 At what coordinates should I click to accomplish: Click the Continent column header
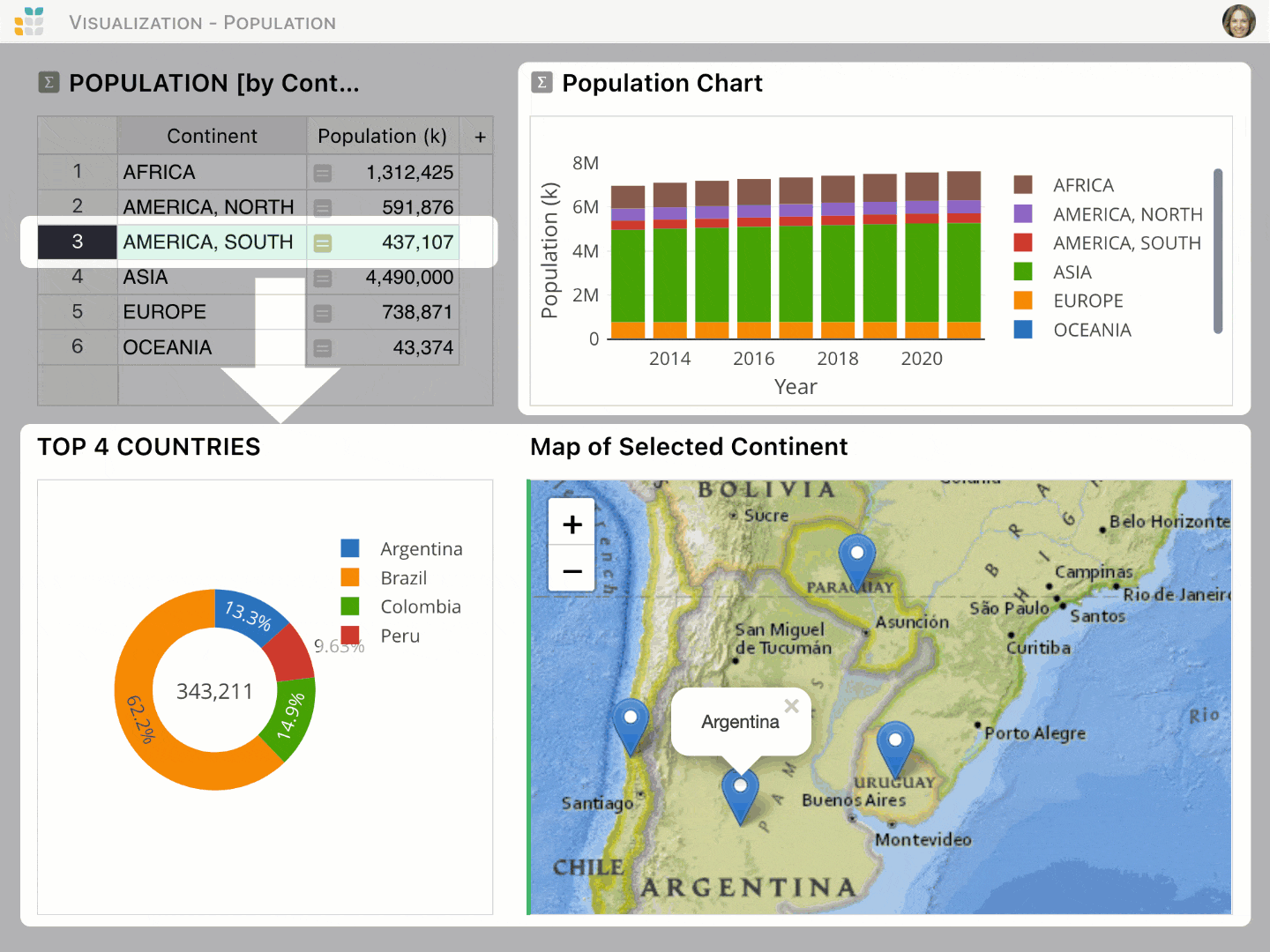[x=212, y=137]
